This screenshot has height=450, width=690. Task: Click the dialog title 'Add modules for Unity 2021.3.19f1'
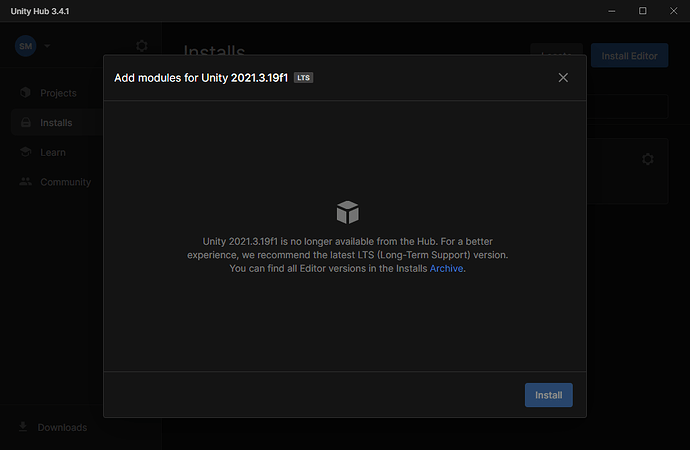201,78
